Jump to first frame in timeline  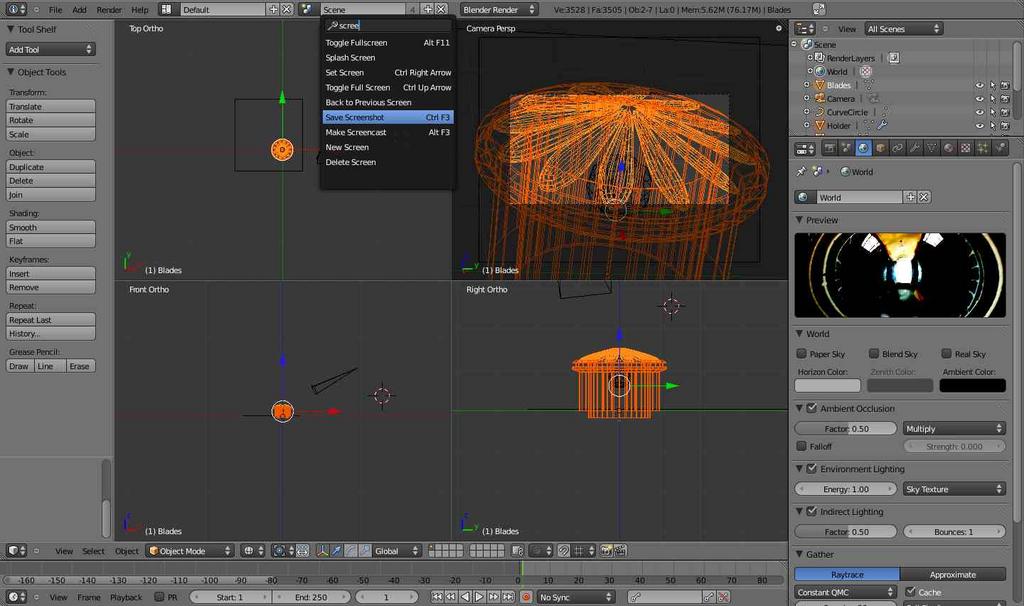pos(437,597)
